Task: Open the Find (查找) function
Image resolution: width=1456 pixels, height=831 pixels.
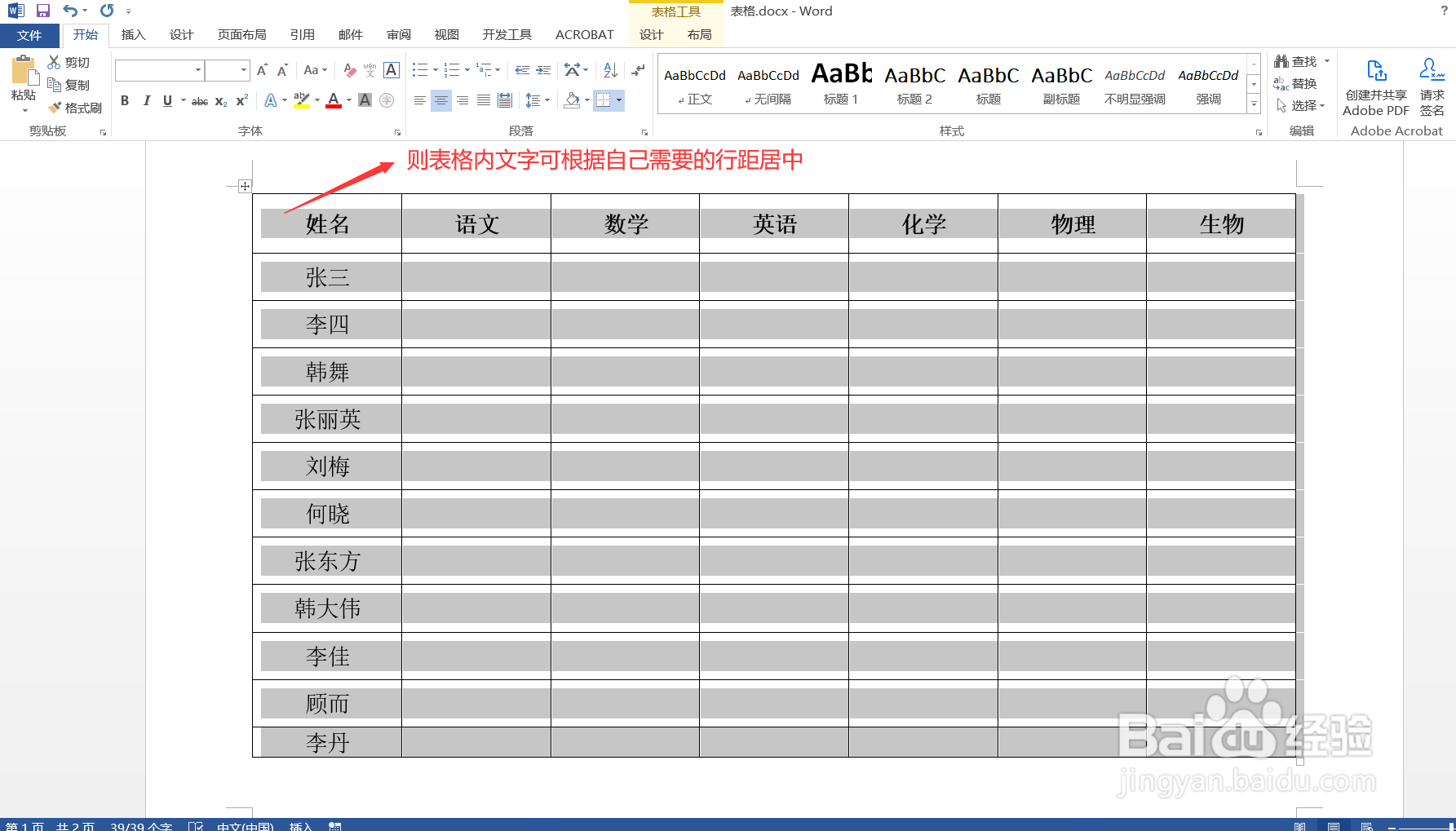Action: (1301, 60)
